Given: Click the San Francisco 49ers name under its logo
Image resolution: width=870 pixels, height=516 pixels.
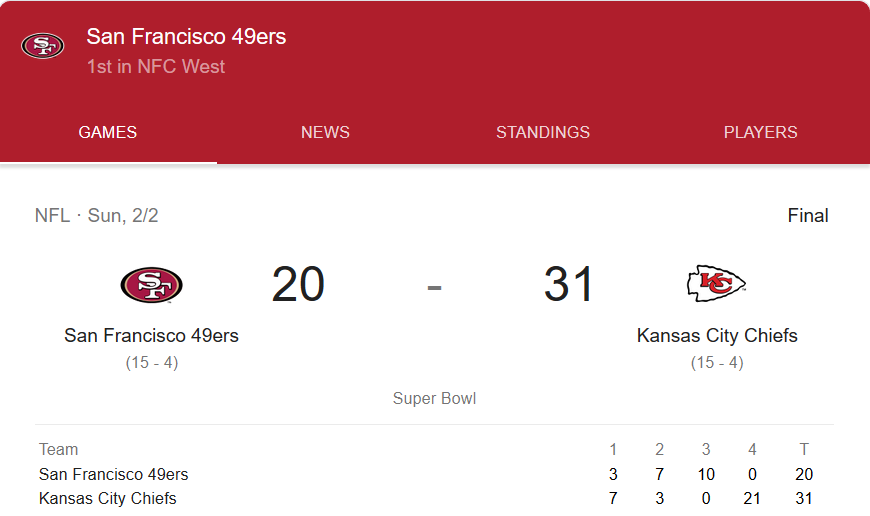Looking at the screenshot, I should [x=151, y=335].
